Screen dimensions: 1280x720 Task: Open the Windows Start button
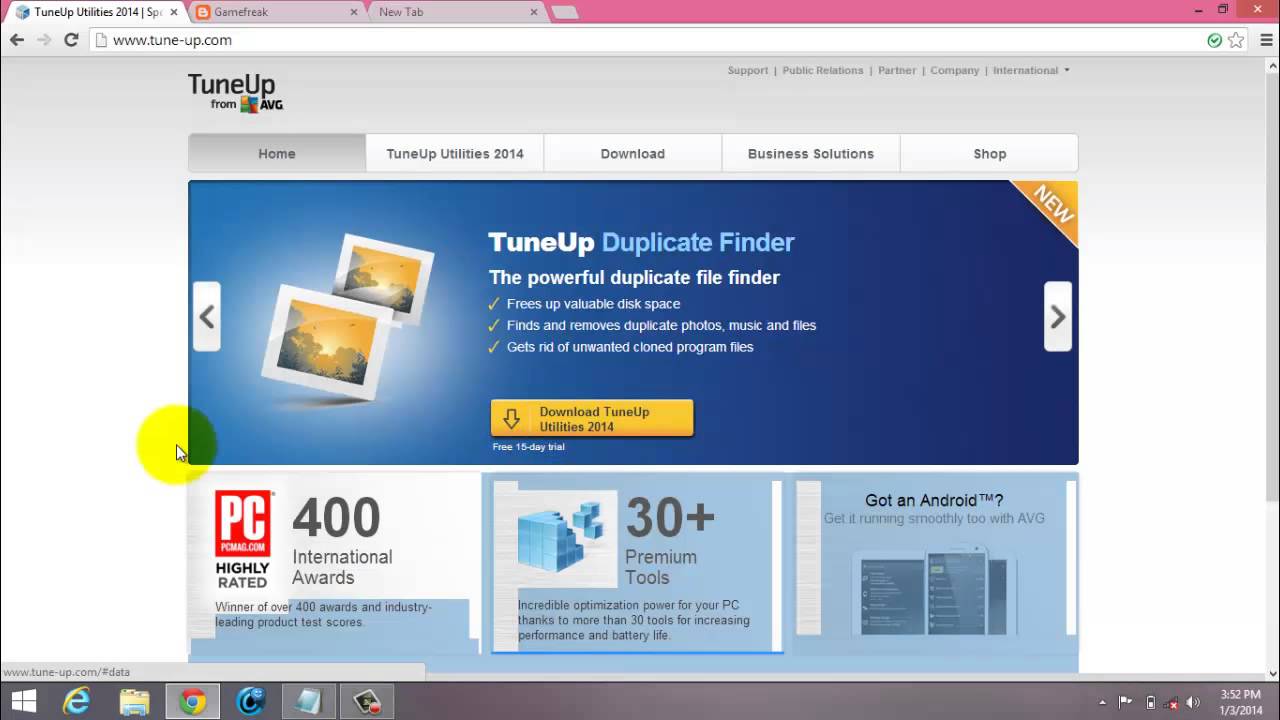point(23,702)
